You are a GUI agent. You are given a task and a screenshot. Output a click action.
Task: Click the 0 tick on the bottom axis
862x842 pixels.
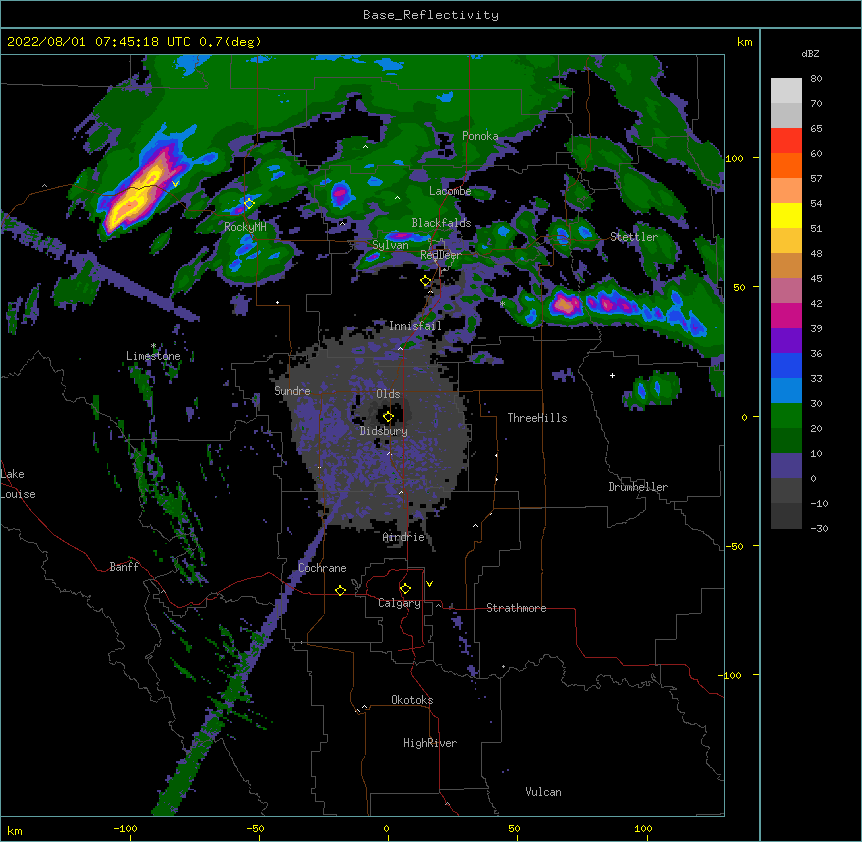coord(386,828)
